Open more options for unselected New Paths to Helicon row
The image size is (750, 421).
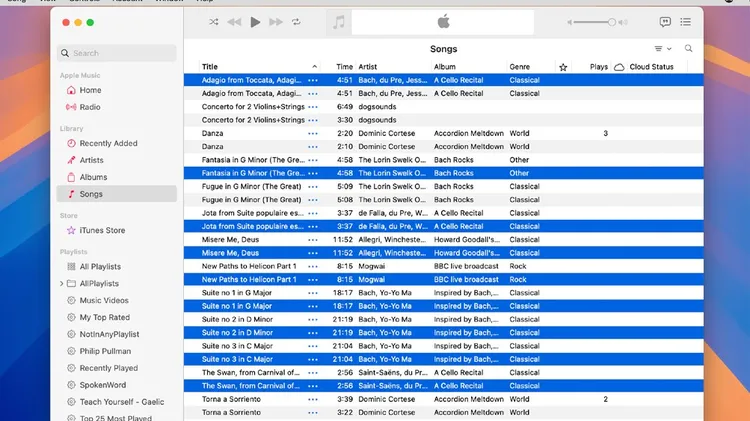[313, 266]
